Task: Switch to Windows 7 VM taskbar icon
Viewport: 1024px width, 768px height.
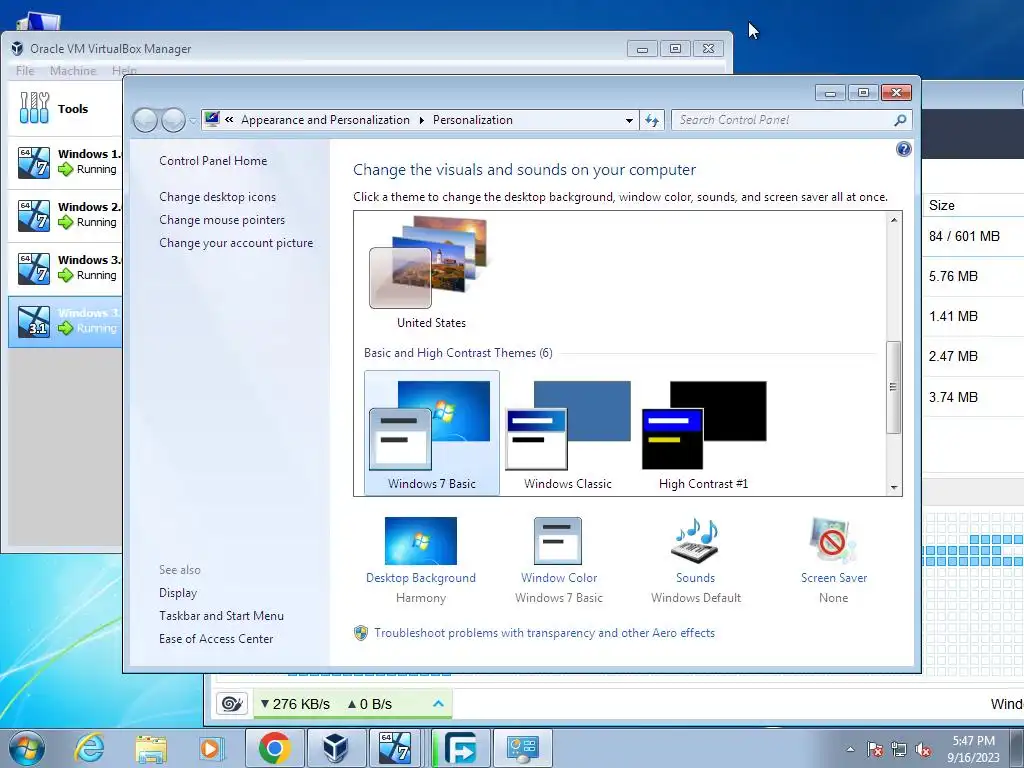Action: coord(396,748)
